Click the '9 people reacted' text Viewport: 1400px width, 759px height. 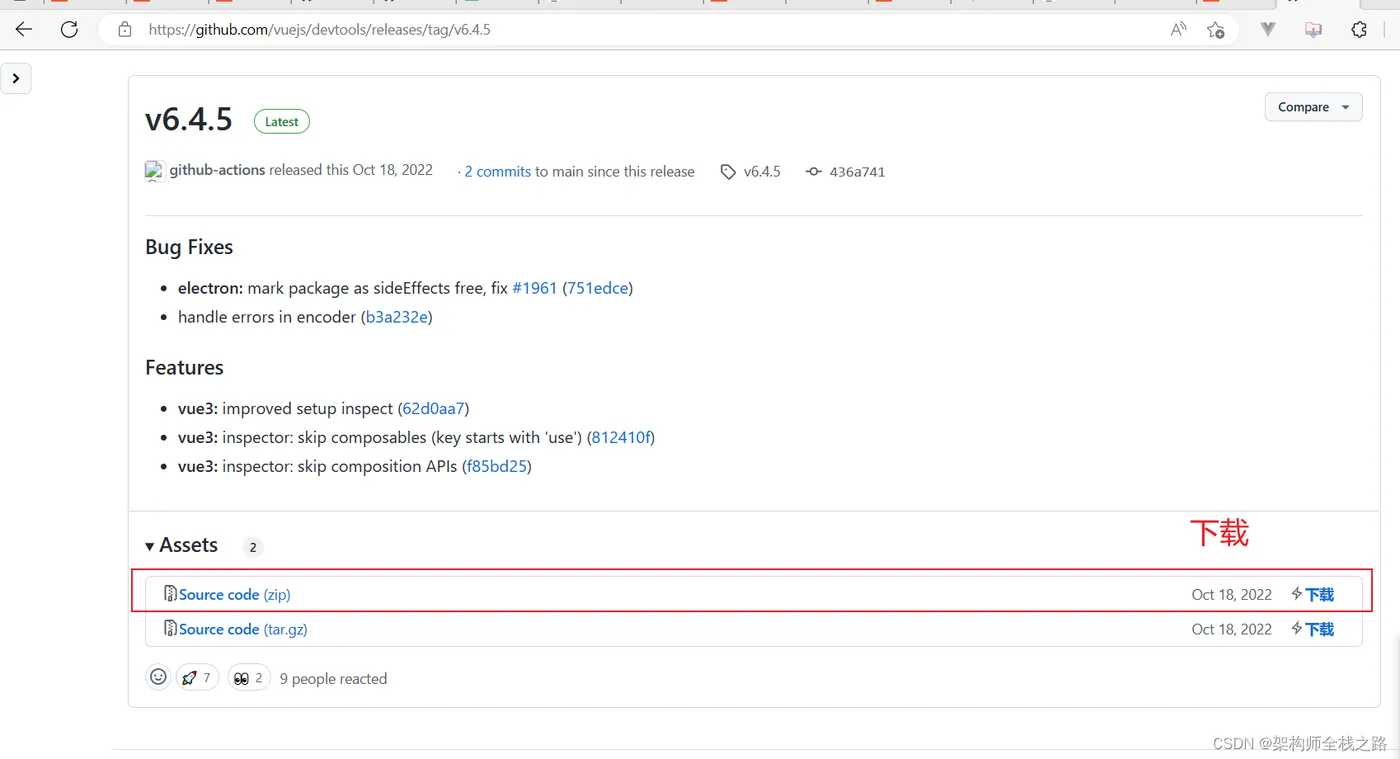333,678
